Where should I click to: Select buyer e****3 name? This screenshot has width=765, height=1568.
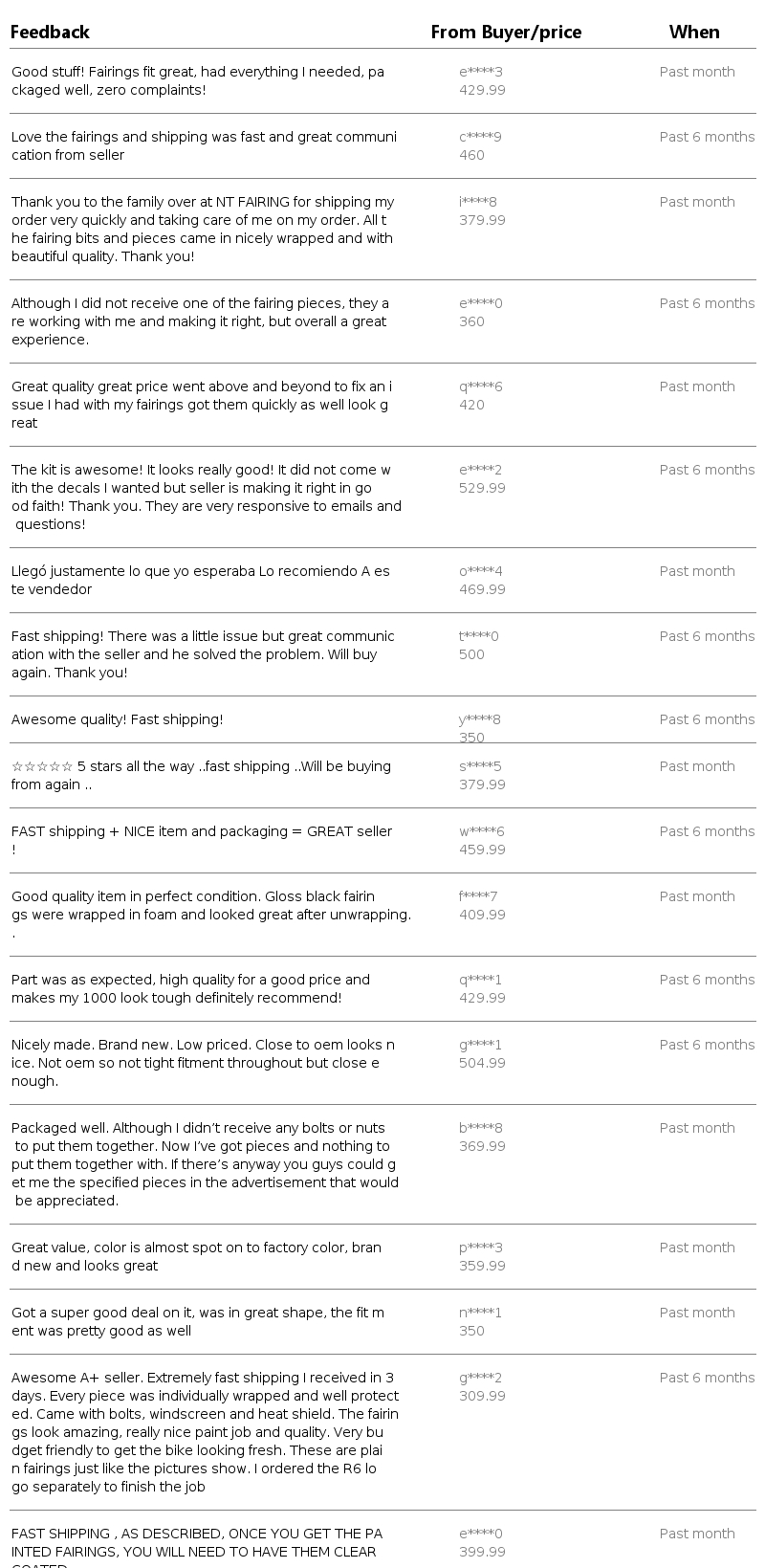point(480,72)
